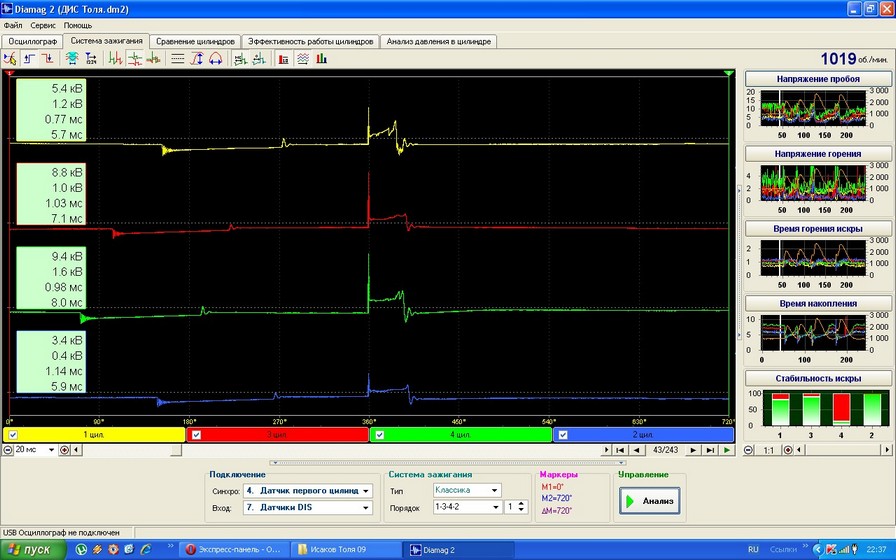Toggle the 2 цил. blue channel checkbox
This screenshot has width=896, height=560.
563,435
